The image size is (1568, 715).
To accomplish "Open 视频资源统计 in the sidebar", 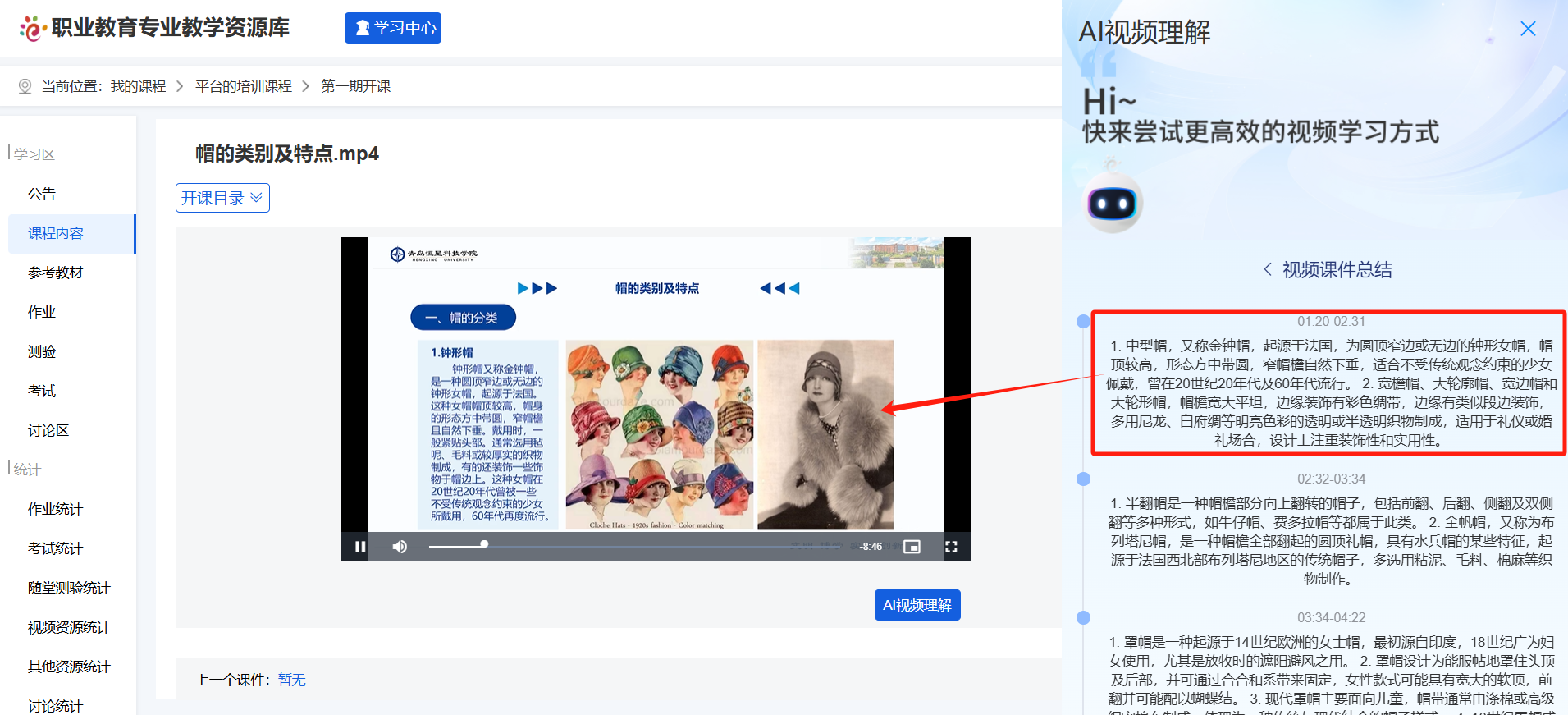I will [69, 627].
